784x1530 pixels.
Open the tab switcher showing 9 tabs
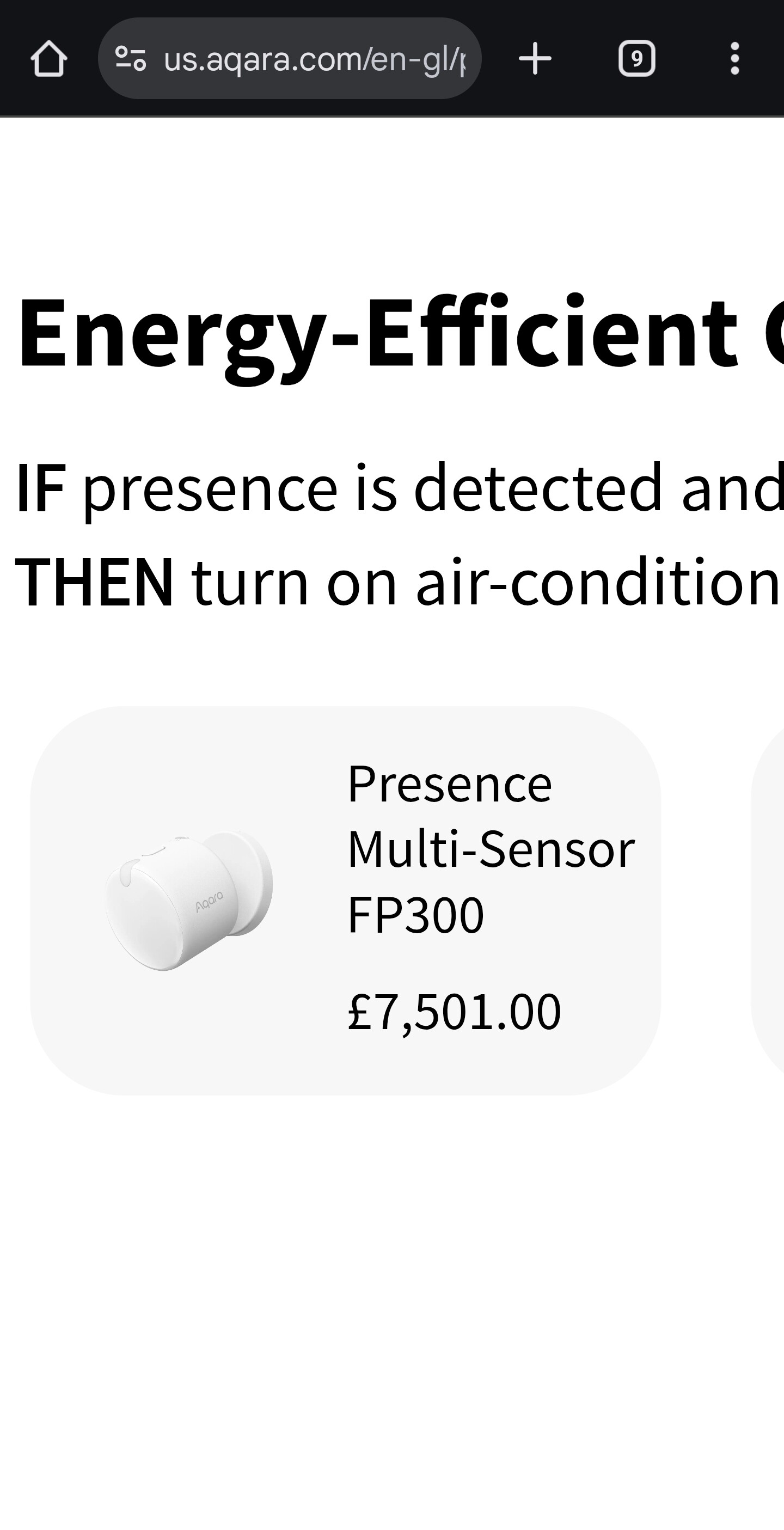[636, 58]
